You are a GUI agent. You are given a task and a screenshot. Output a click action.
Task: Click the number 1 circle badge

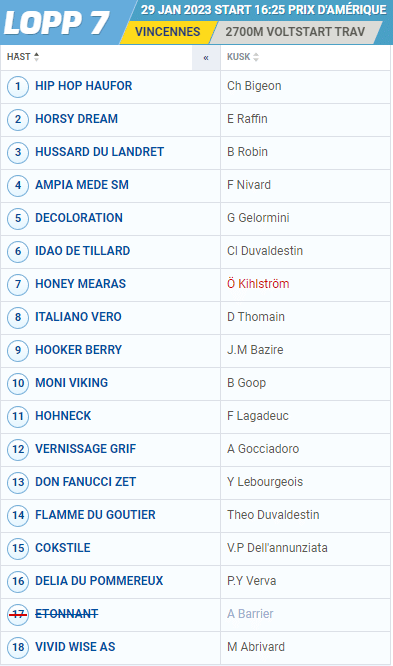pos(18,87)
